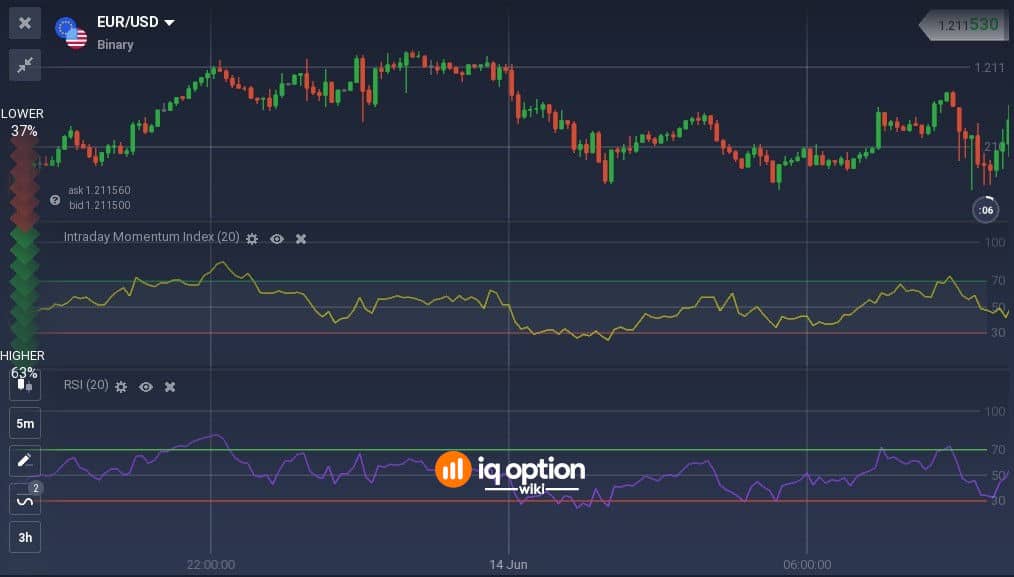Toggle Intraday Momentum Index visibility eye

click(277, 239)
